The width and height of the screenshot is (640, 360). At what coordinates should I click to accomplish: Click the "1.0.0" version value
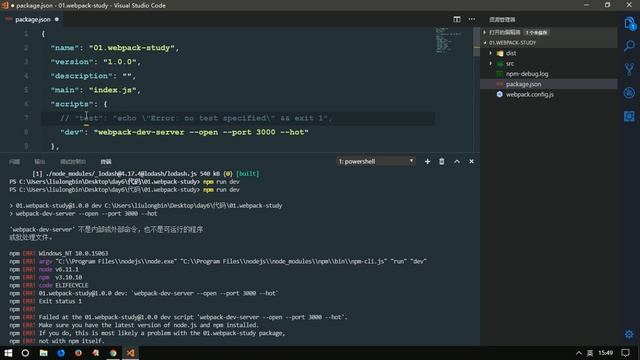tap(119, 62)
